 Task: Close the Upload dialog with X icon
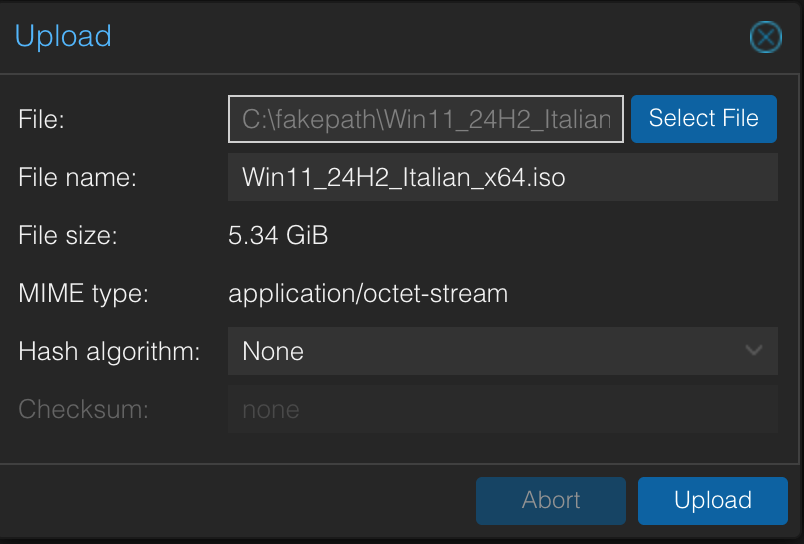pos(766,37)
